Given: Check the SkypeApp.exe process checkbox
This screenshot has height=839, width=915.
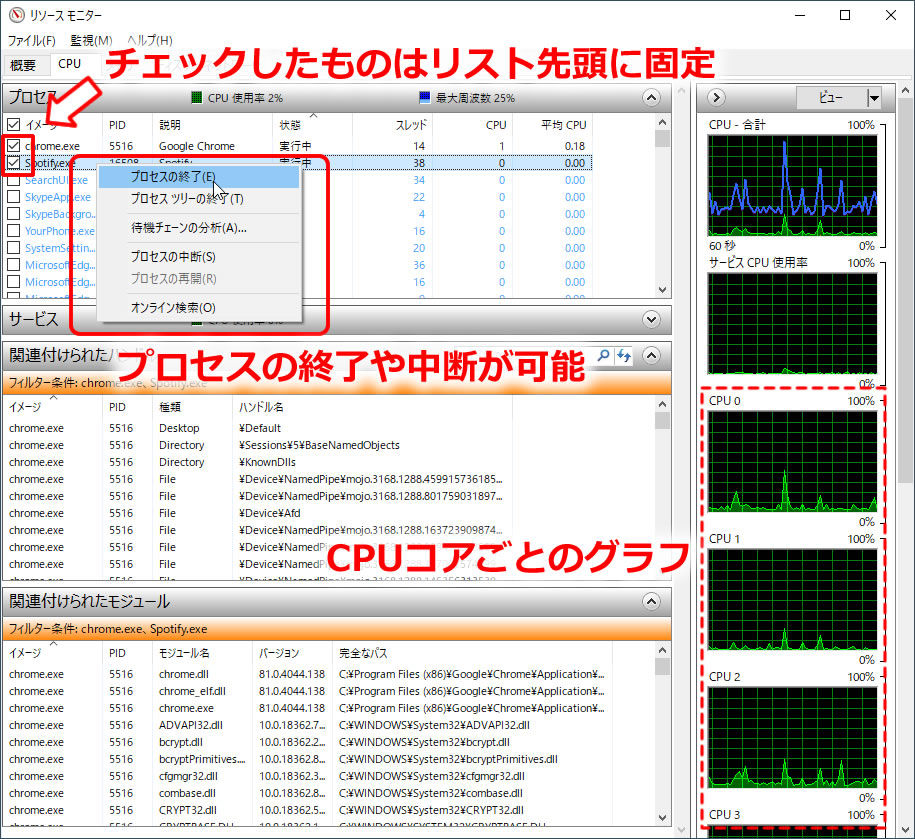Looking at the screenshot, I should [13, 197].
